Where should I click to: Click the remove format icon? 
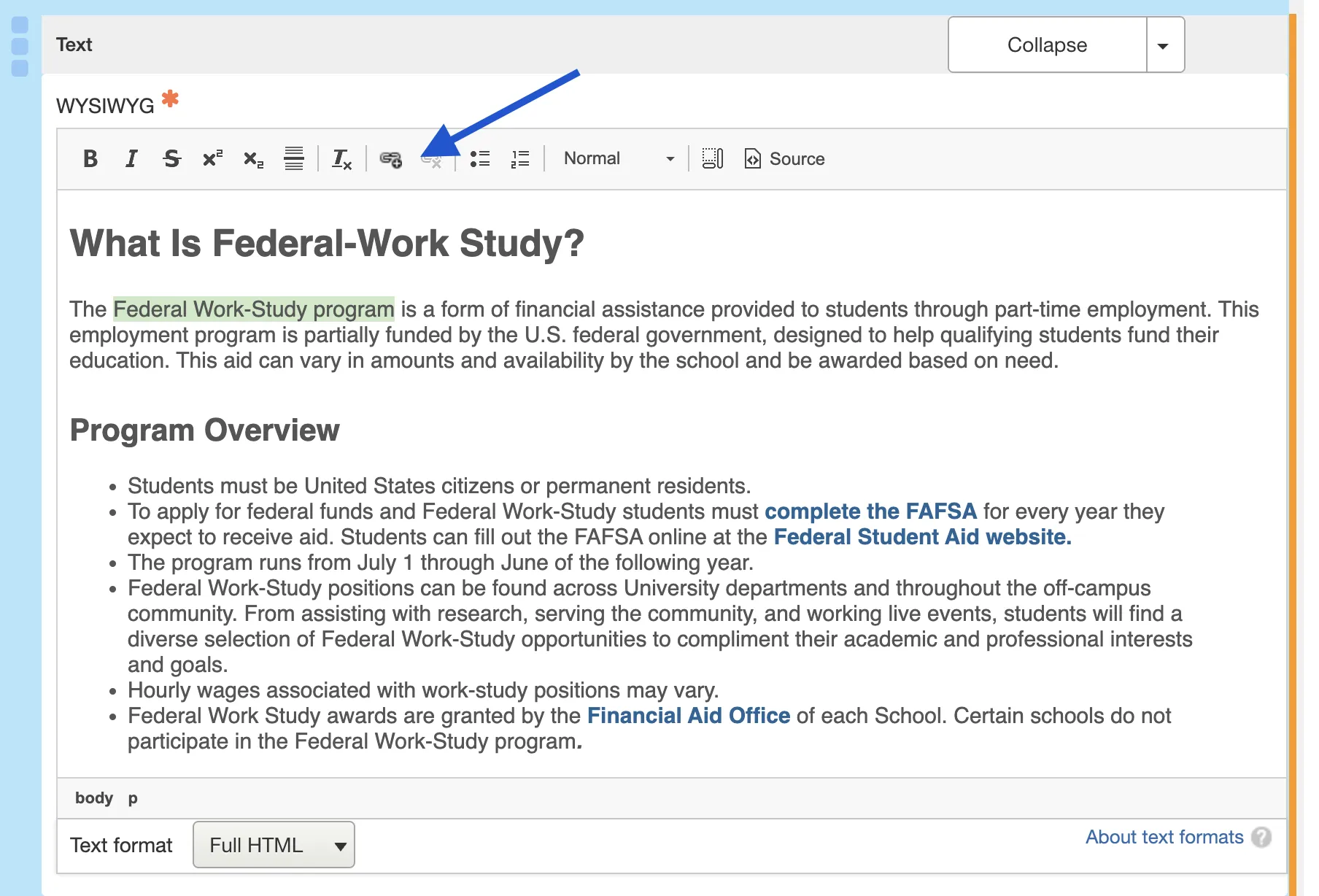tap(342, 158)
